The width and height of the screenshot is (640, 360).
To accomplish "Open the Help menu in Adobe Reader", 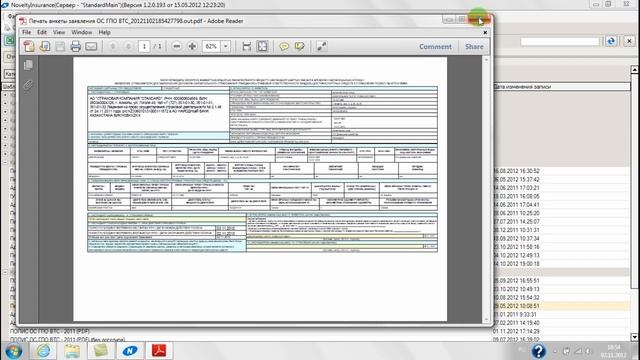I will click(x=104, y=32).
